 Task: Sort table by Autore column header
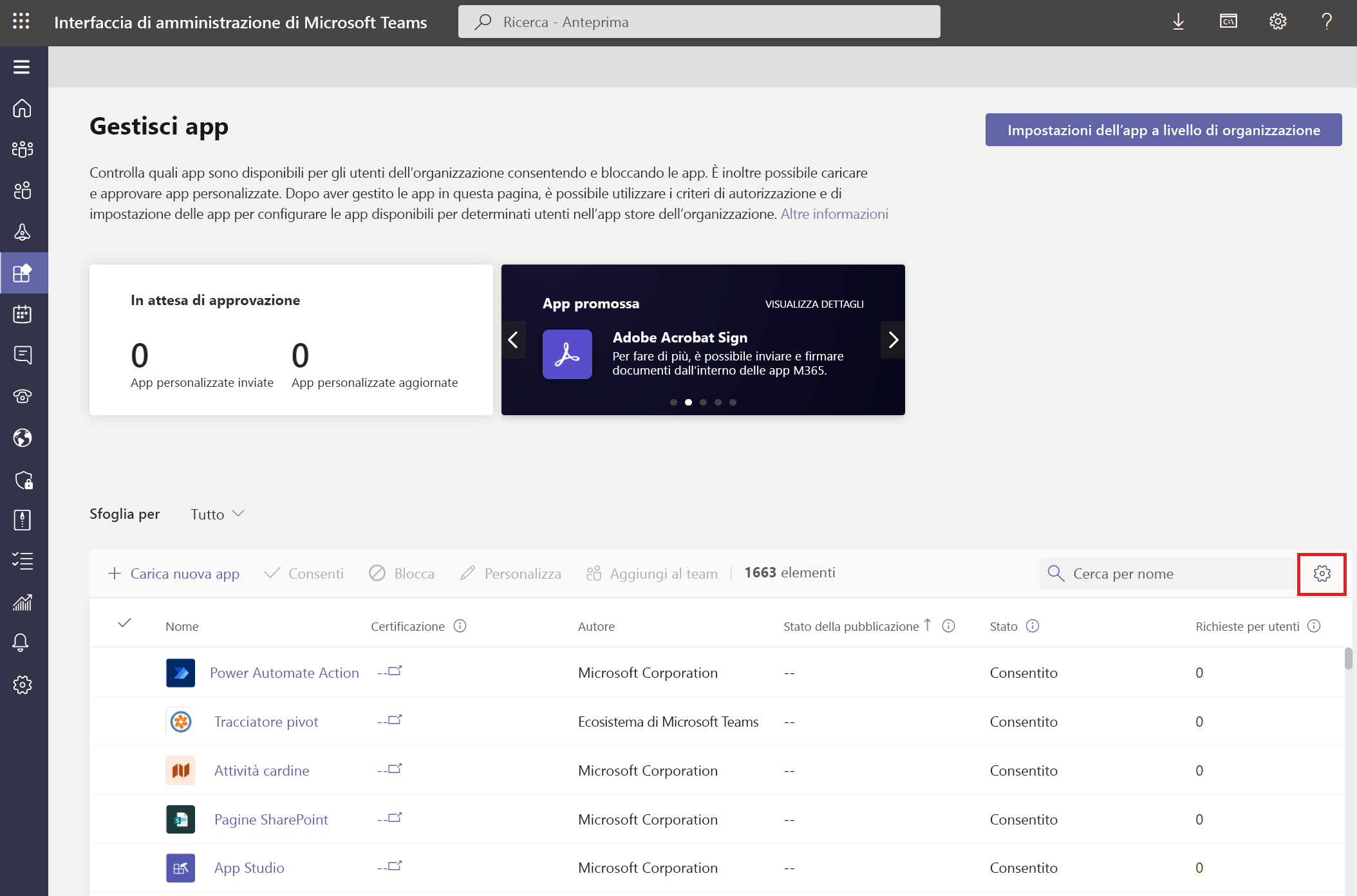point(596,626)
